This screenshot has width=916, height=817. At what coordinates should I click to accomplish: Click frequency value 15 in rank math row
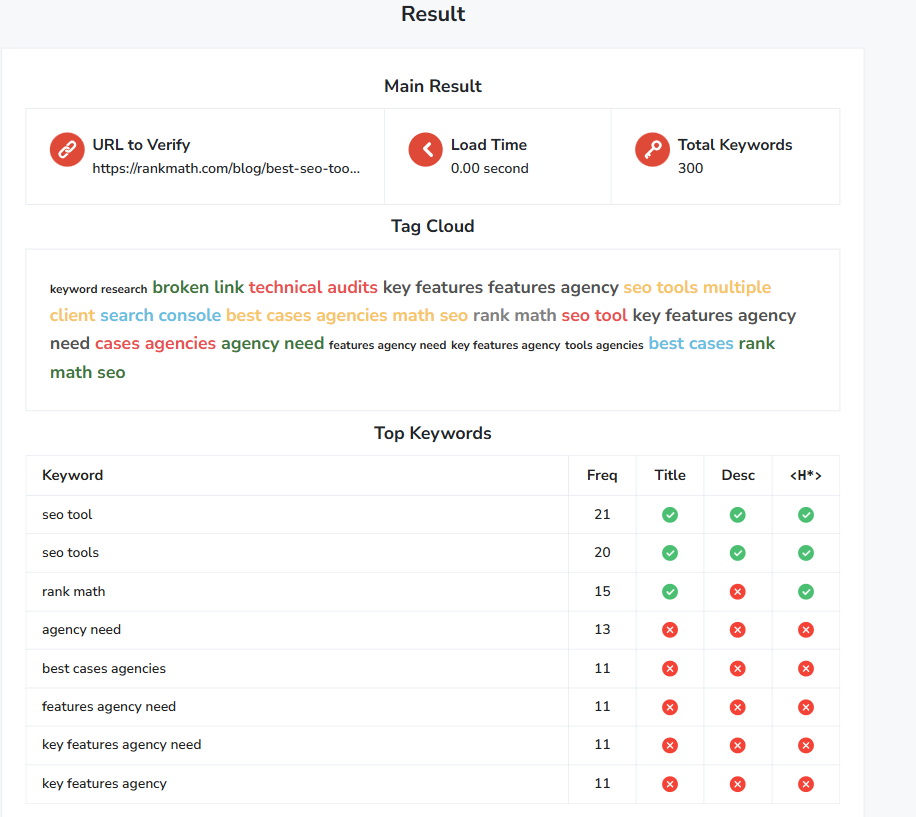click(x=602, y=592)
